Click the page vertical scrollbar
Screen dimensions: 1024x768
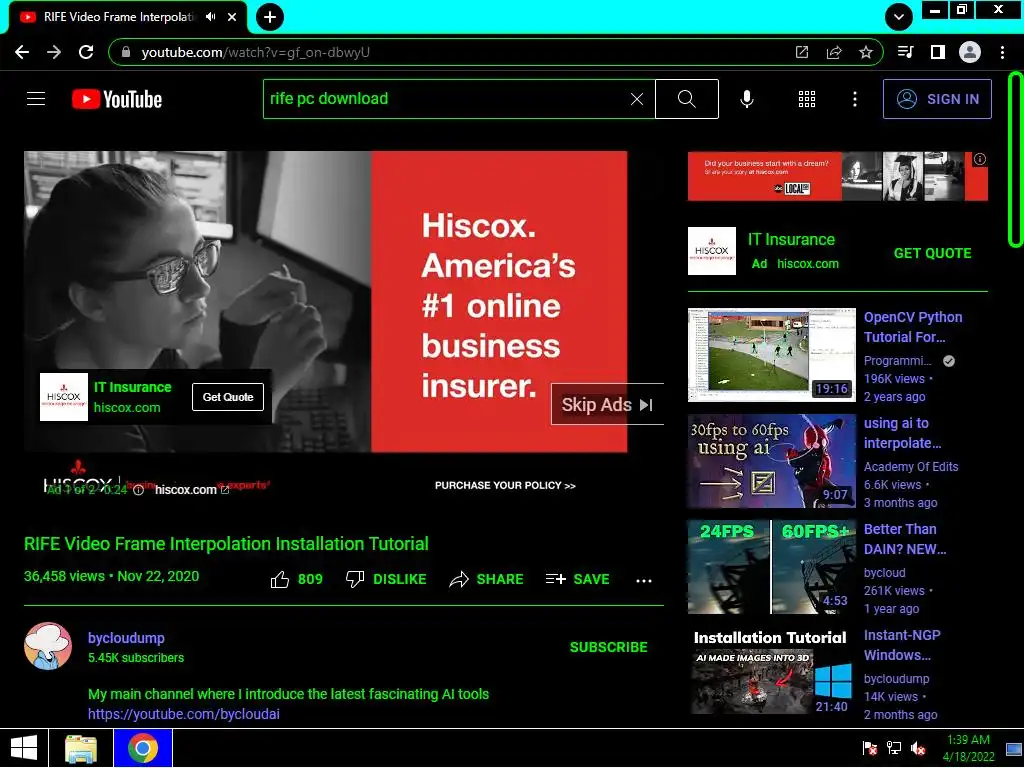point(1015,160)
